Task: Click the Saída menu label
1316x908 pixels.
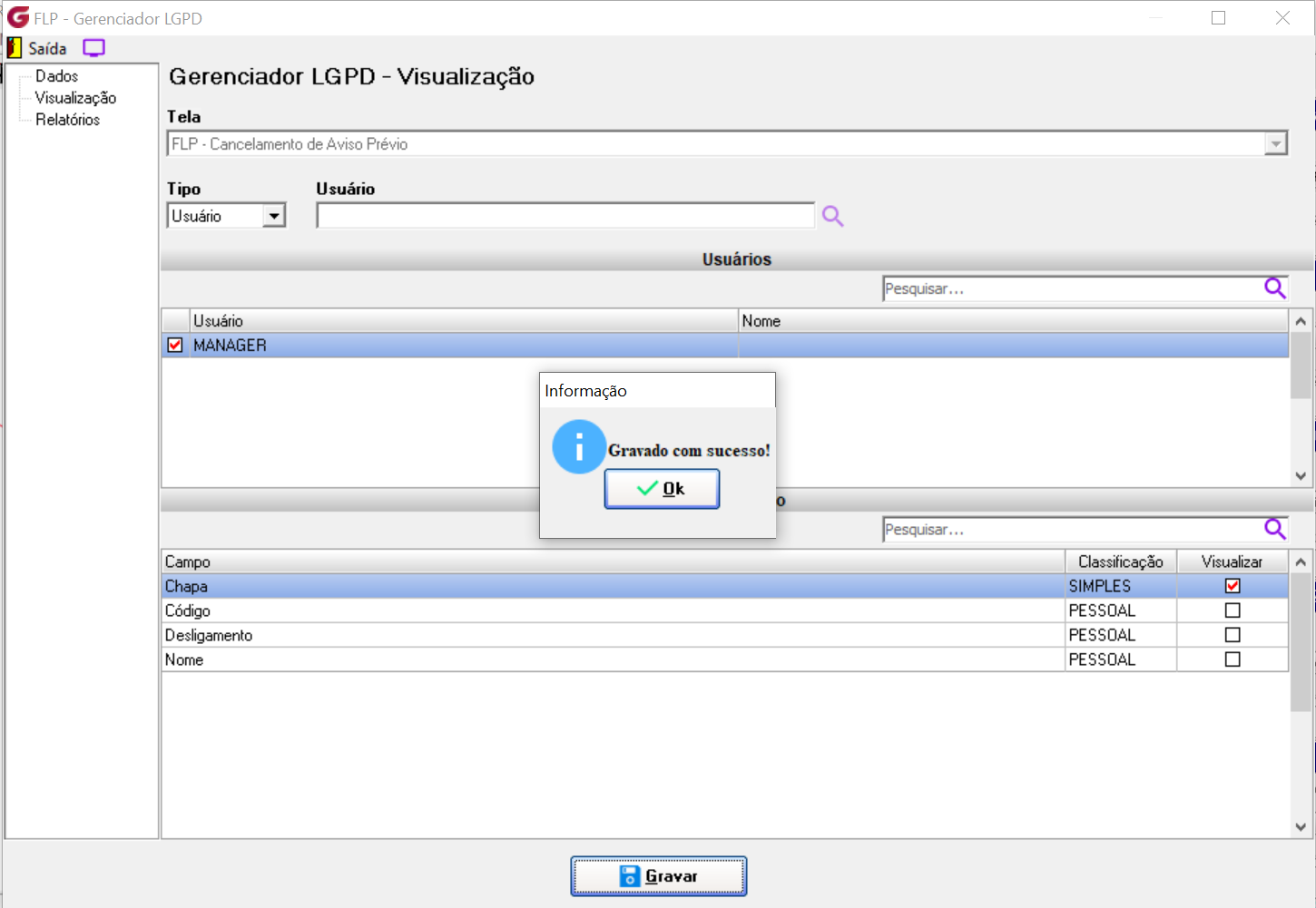Action: [47, 49]
